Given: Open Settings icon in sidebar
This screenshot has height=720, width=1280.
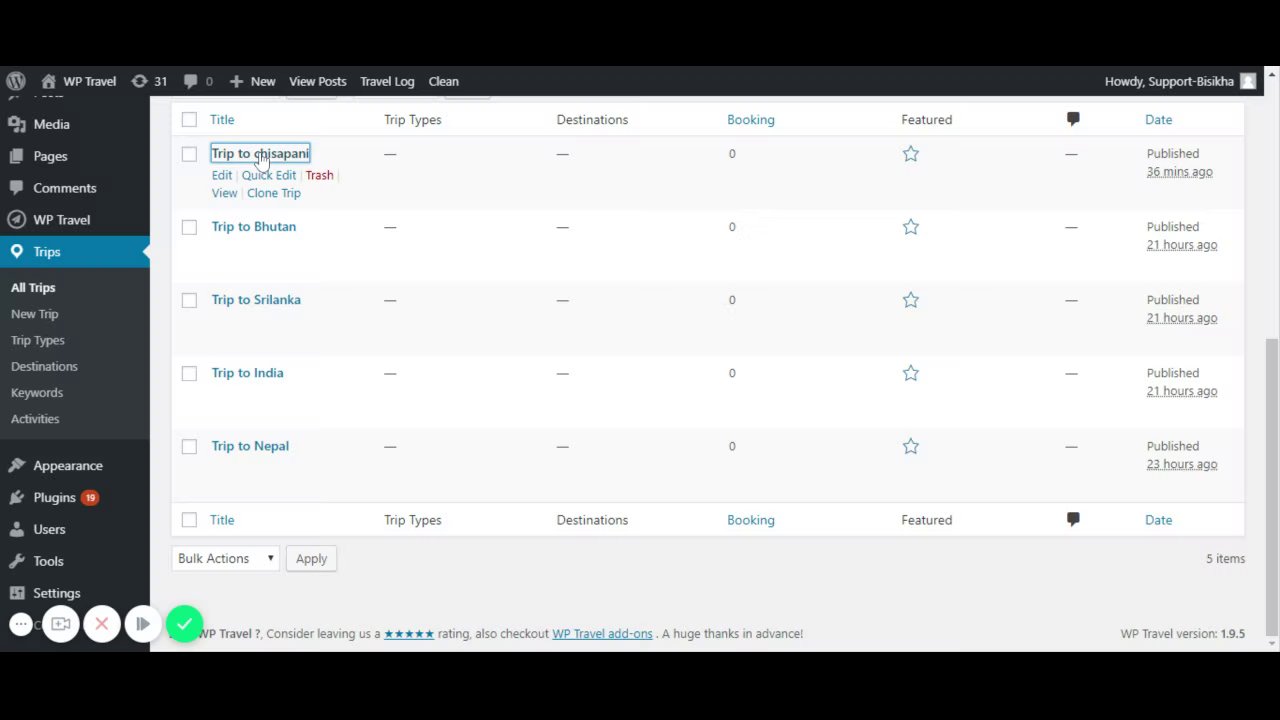Looking at the screenshot, I should (x=16, y=594).
